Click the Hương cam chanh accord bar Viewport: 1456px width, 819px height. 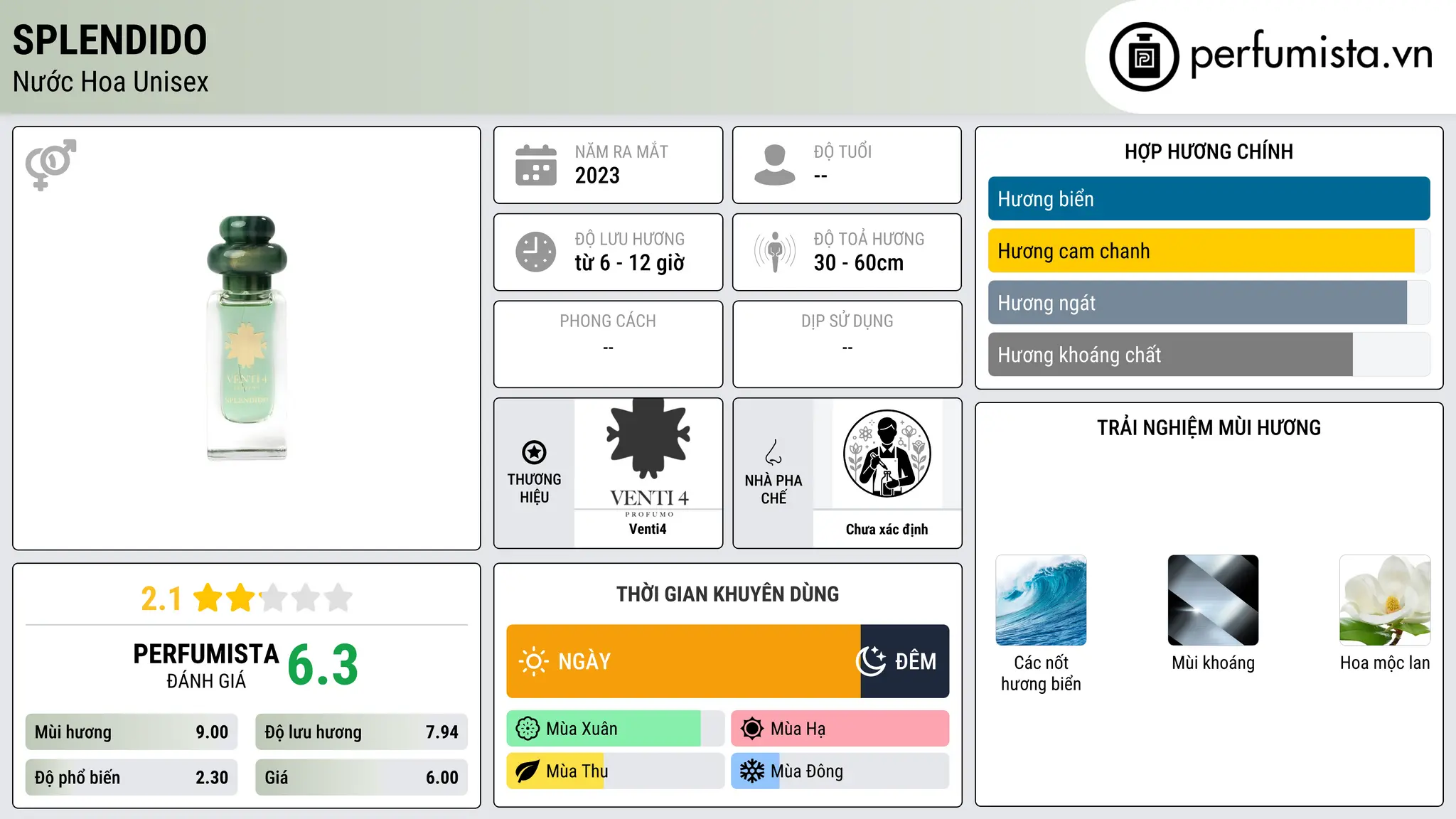1209,251
